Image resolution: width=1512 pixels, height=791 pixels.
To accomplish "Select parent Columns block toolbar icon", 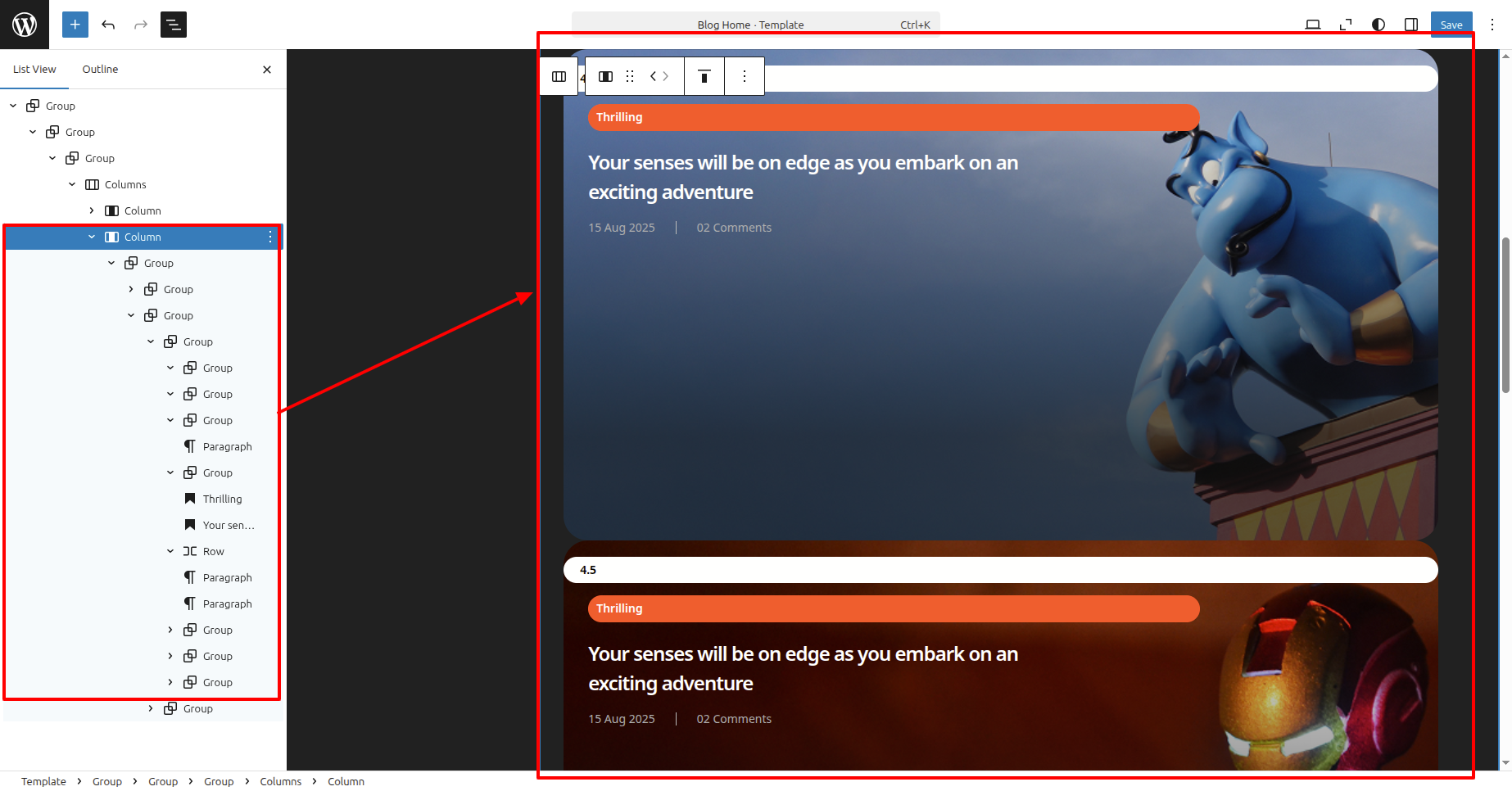I will coord(559,76).
